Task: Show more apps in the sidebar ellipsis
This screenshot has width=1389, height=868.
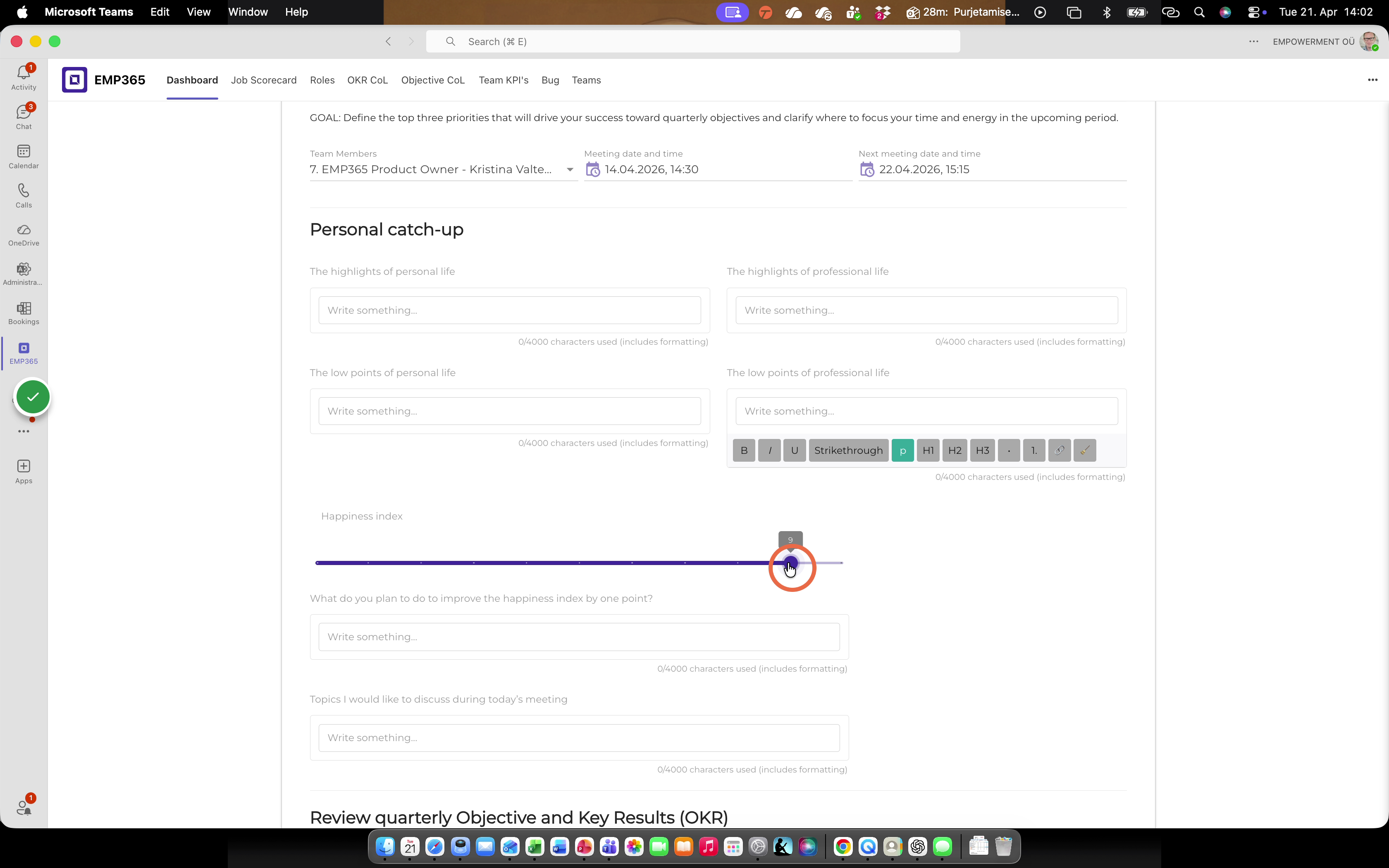Action: 24,431
